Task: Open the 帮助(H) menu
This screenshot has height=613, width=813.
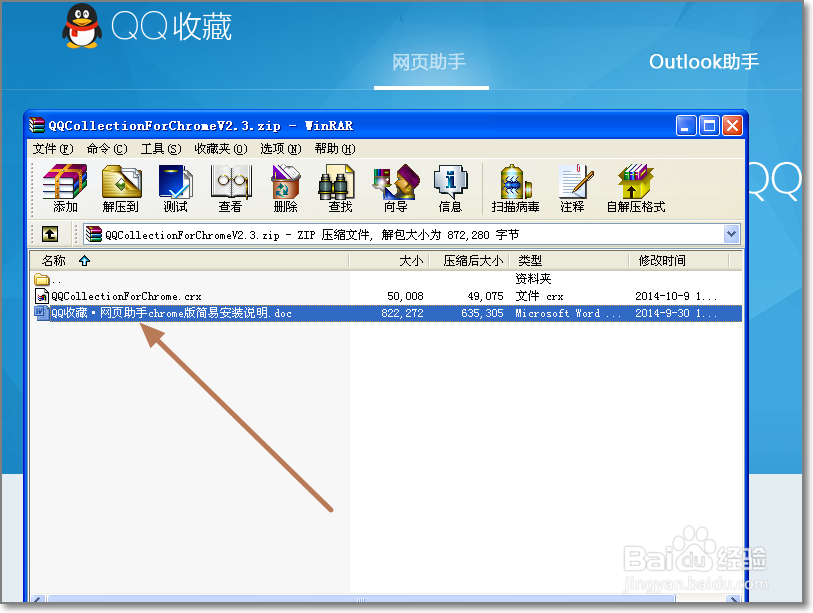Action: pyautogui.click(x=335, y=149)
